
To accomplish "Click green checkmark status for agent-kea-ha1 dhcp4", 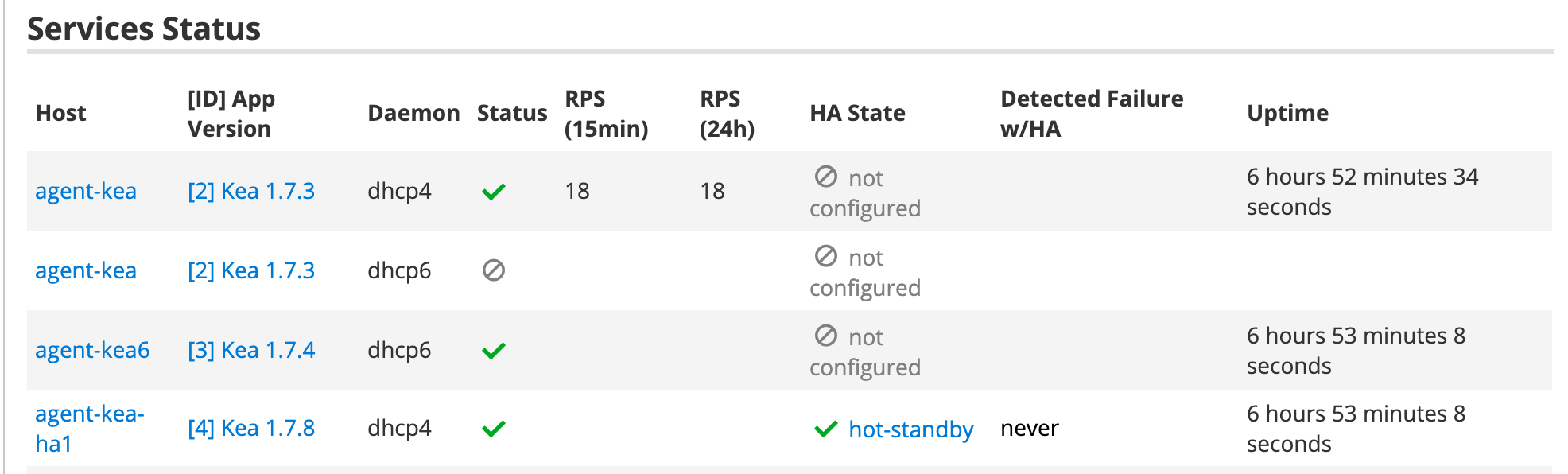I will tap(494, 429).
